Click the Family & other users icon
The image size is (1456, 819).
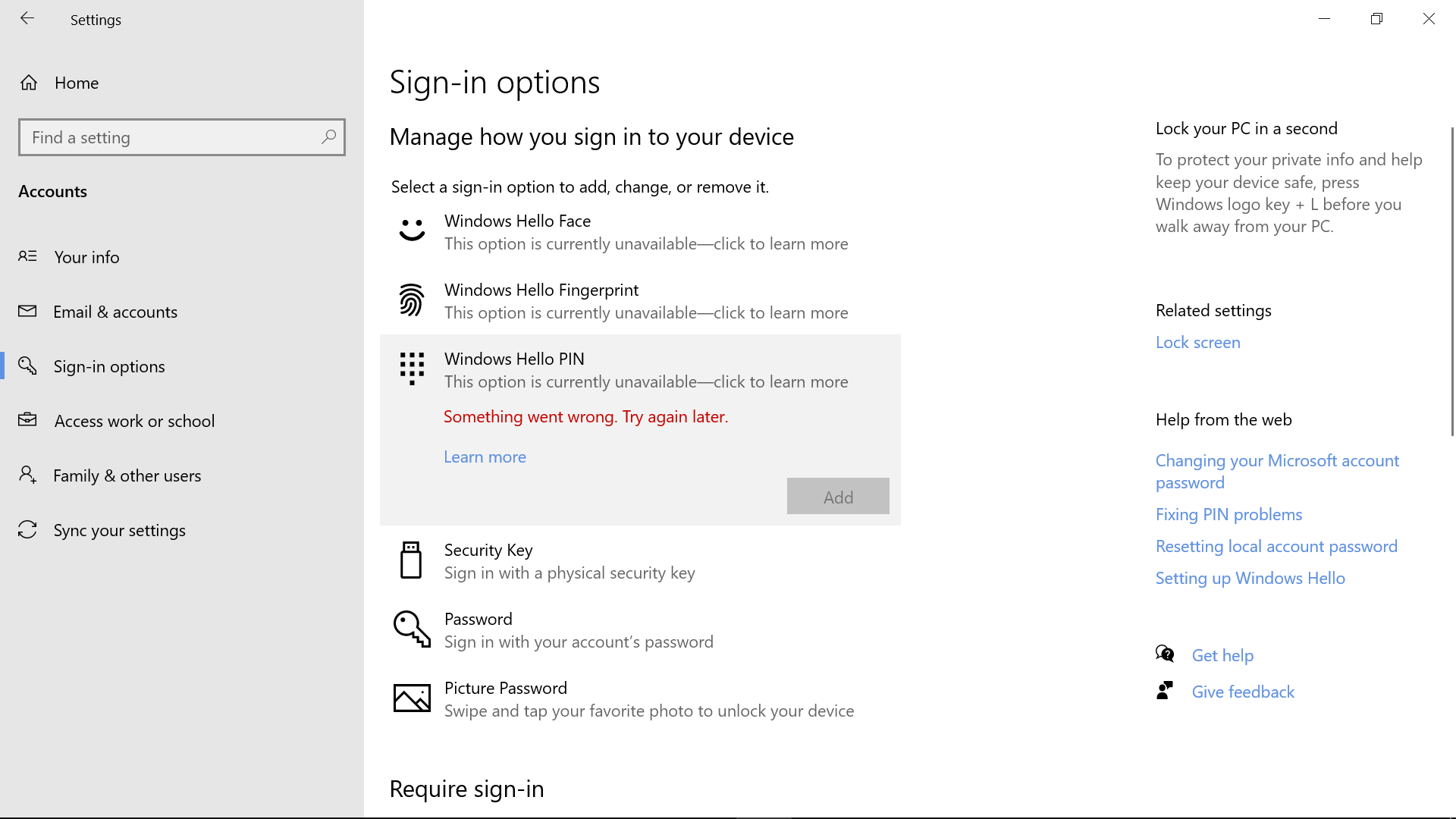click(x=27, y=475)
